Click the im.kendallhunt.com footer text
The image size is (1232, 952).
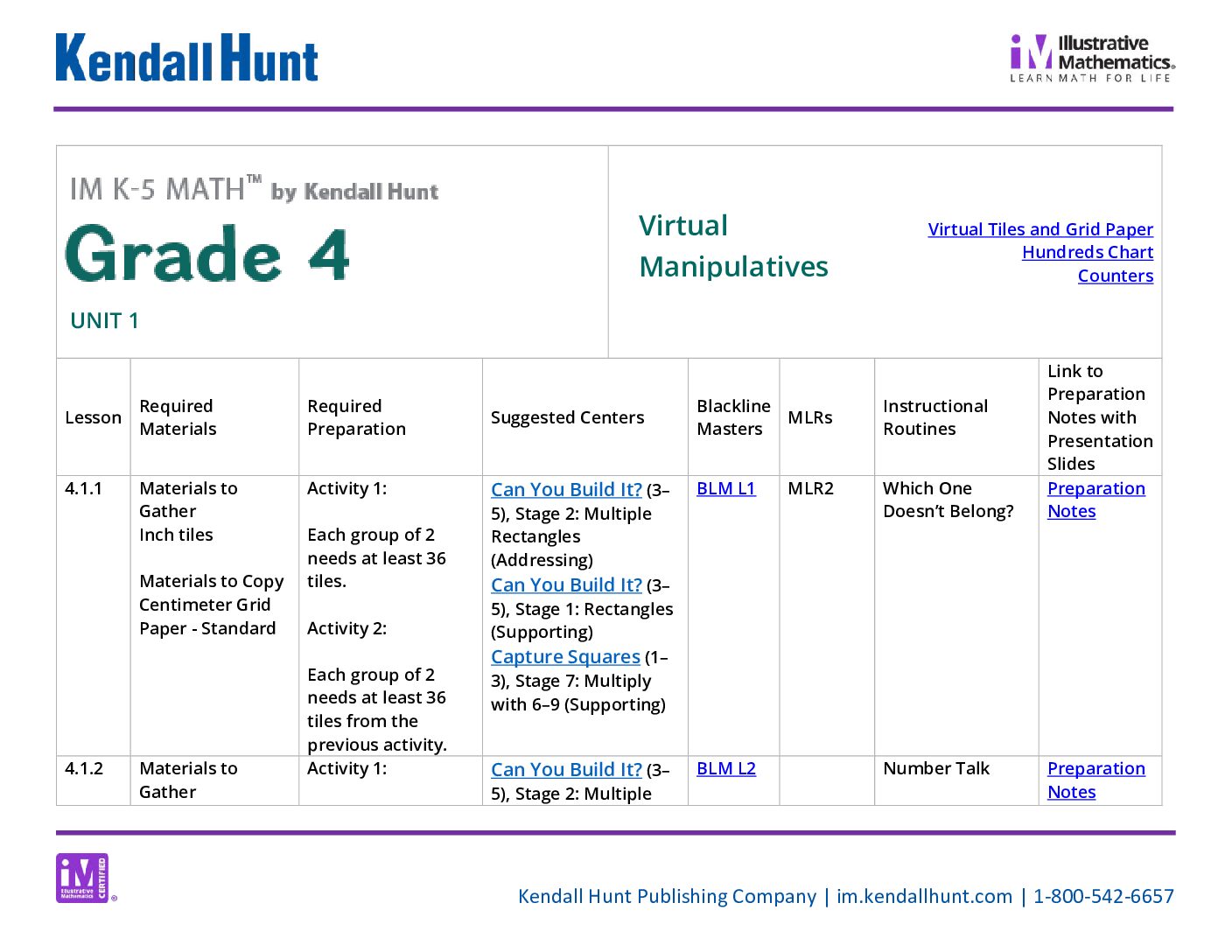point(924,896)
